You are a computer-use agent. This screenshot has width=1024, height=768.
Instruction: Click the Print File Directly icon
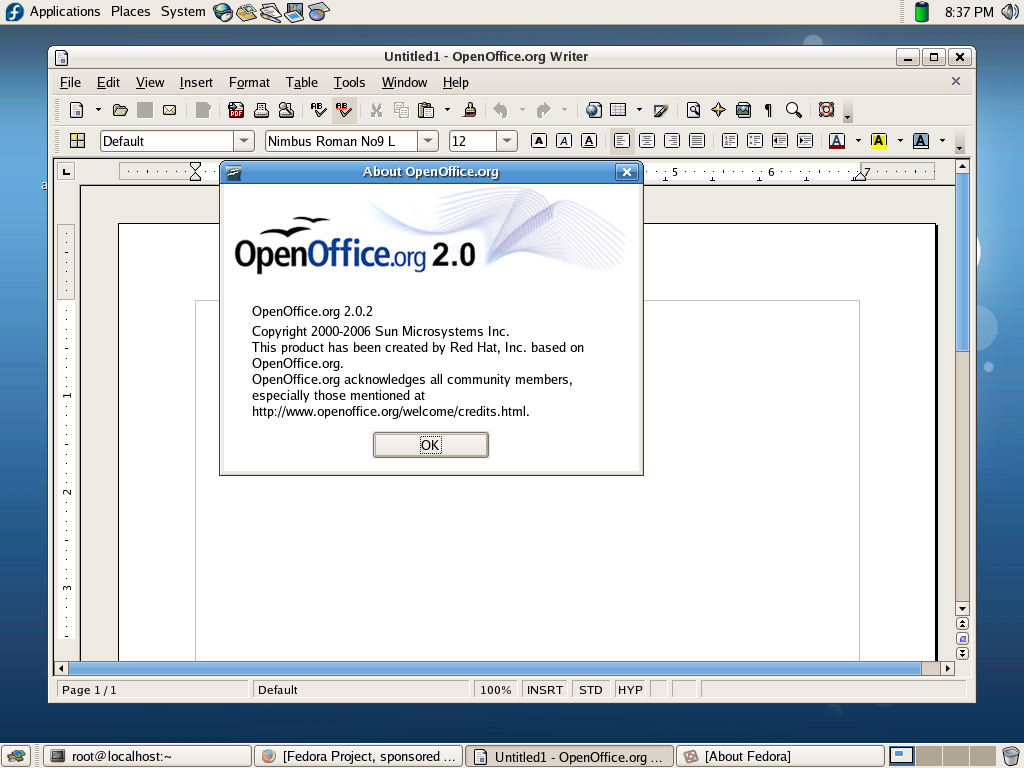(261, 110)
